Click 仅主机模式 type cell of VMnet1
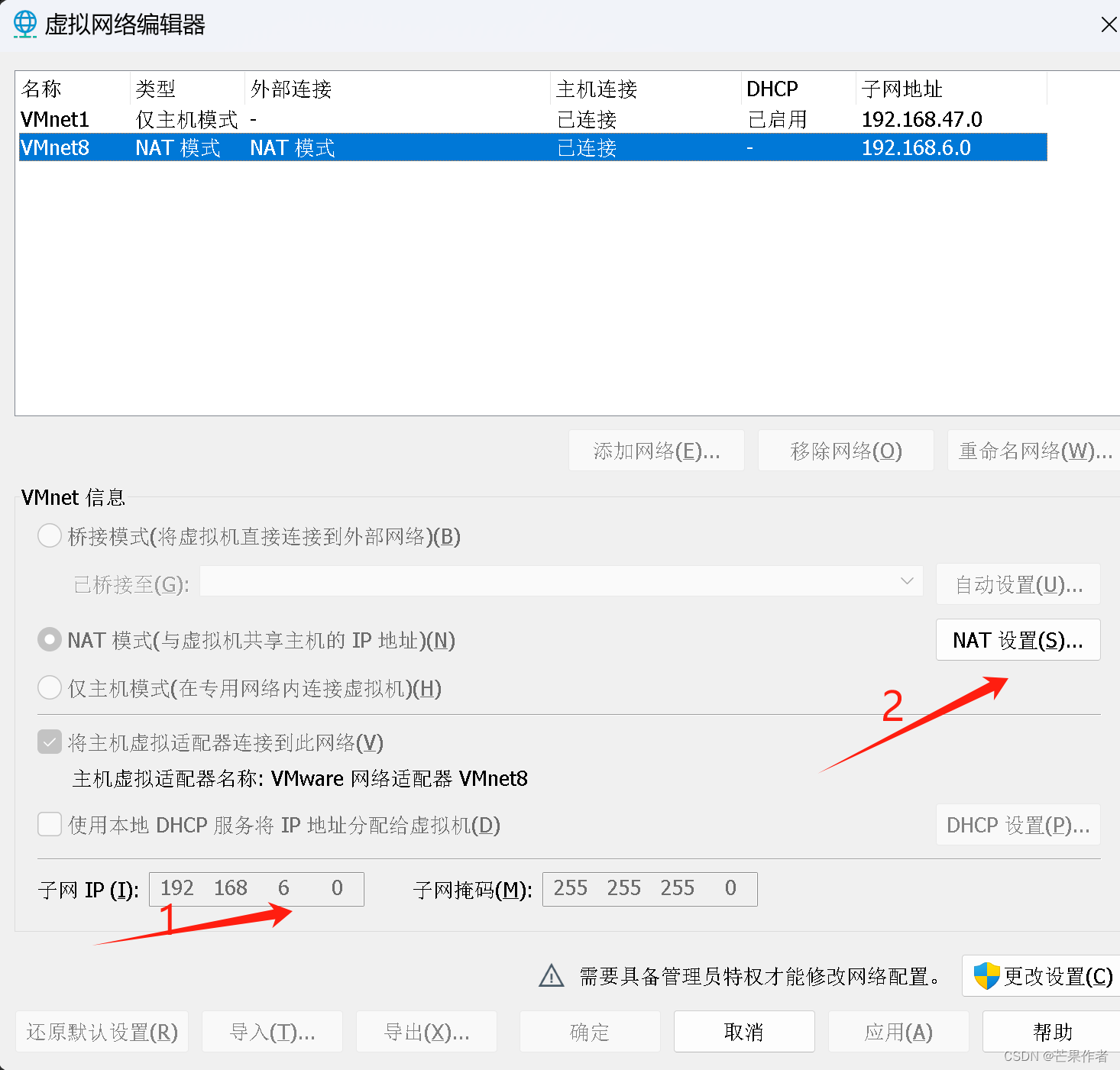This screenshot has height=1070, width=1120. [186, 119]
